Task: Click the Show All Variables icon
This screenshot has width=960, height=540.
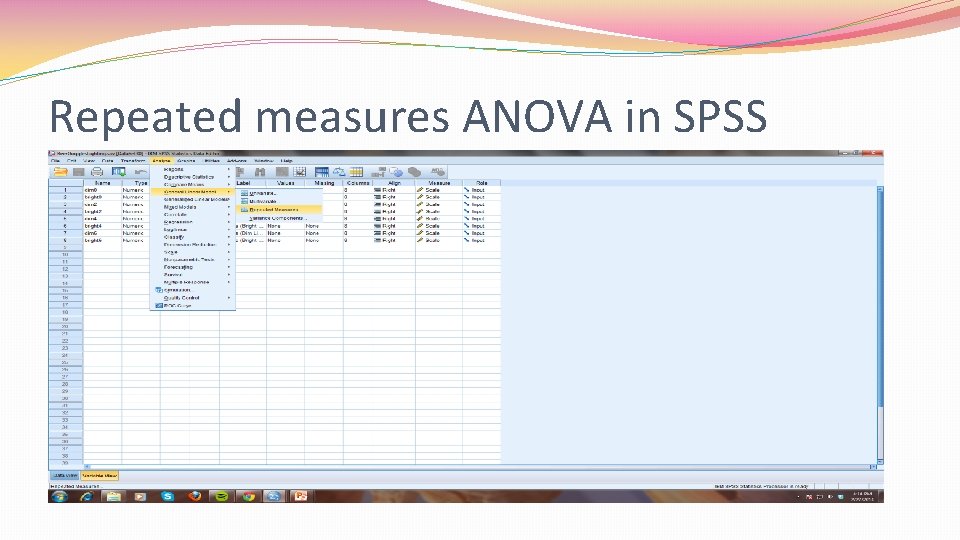Action: point(414,172)
